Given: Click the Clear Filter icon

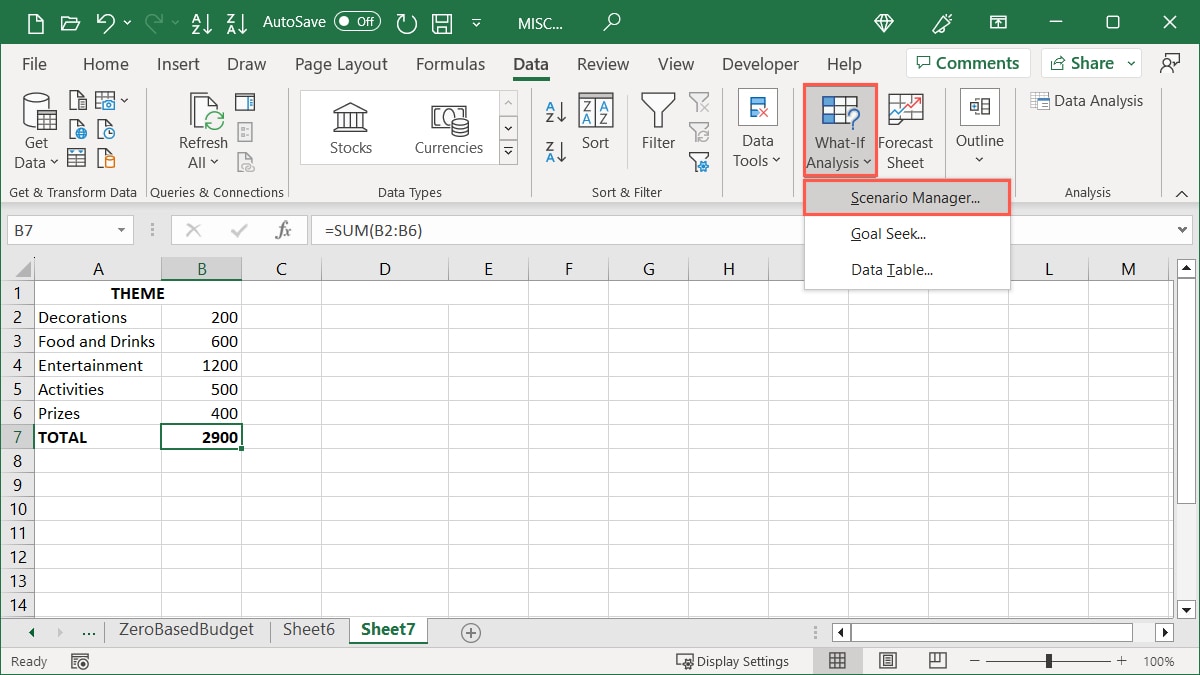Looking at the screenshot, I should coord(699,101).
